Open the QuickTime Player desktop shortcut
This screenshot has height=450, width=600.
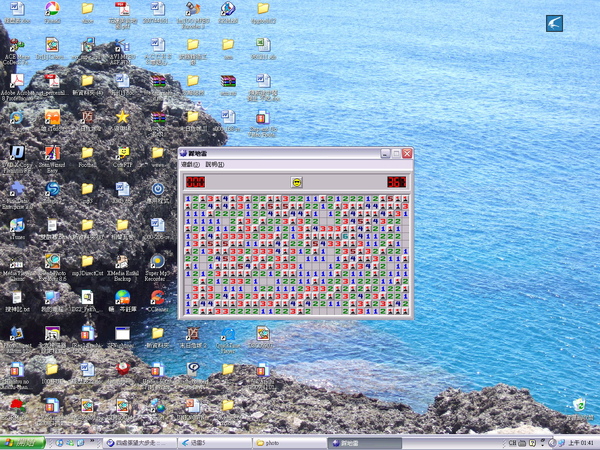tap(228, 339)
